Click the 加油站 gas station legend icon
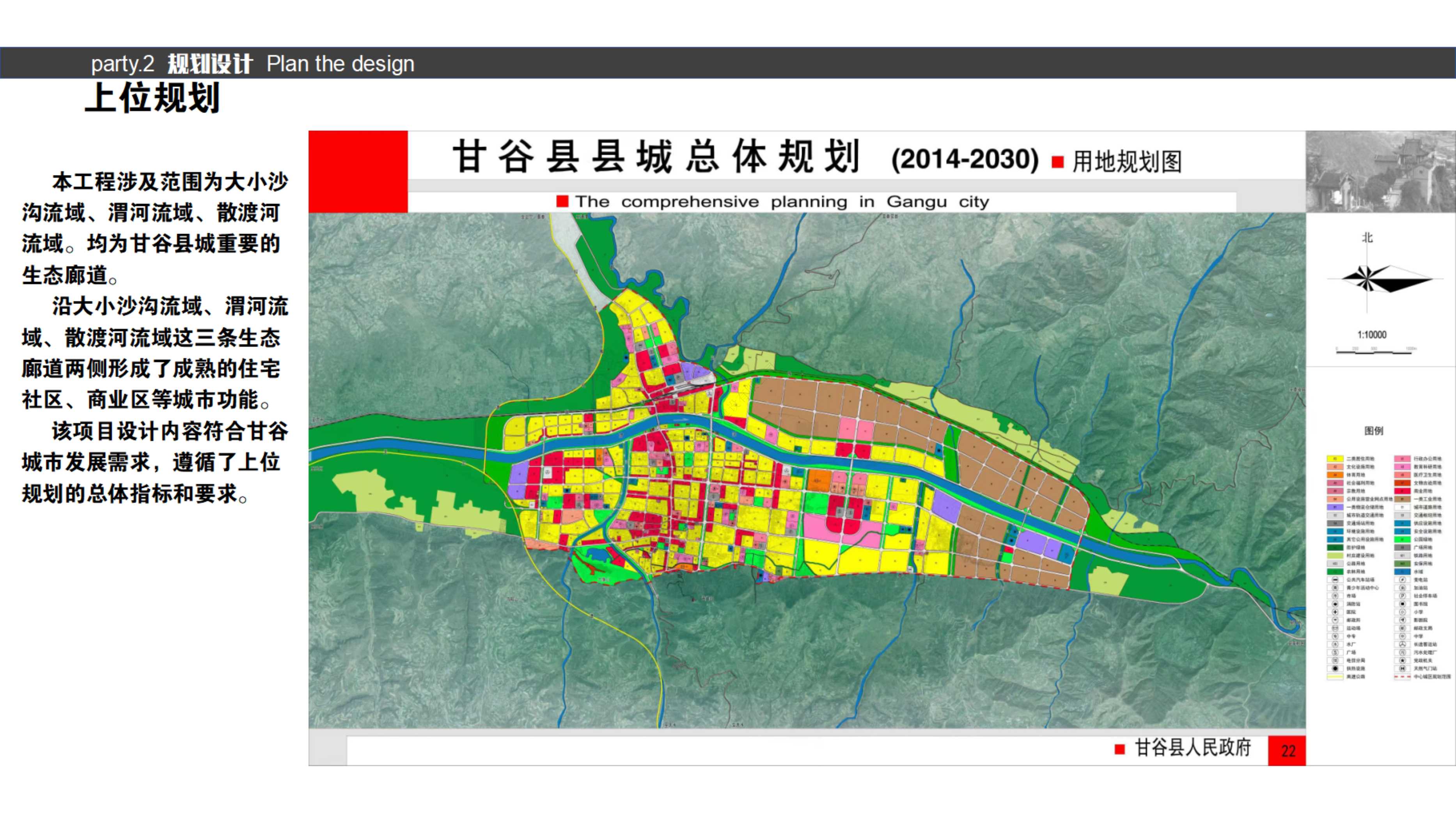The height and width of the screenshot is (819, 1456). click(1403, 588)
